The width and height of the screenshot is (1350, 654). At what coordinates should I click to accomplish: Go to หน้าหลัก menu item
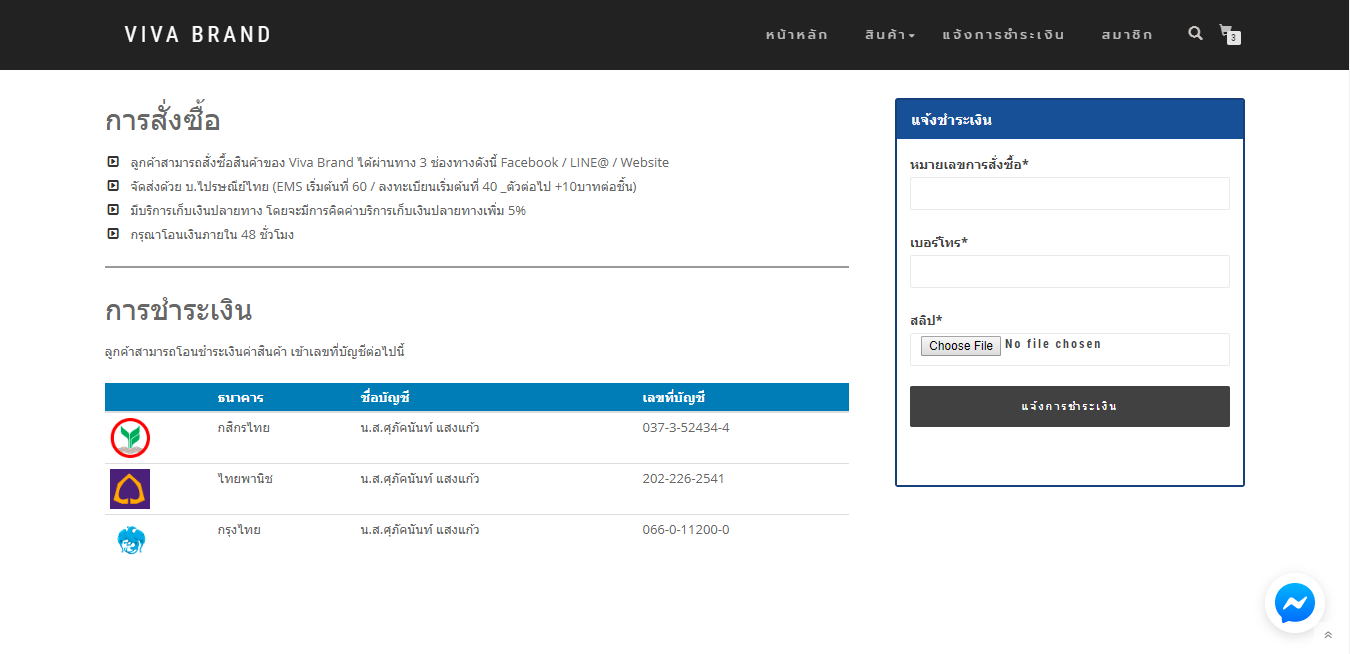click(796, 34)
